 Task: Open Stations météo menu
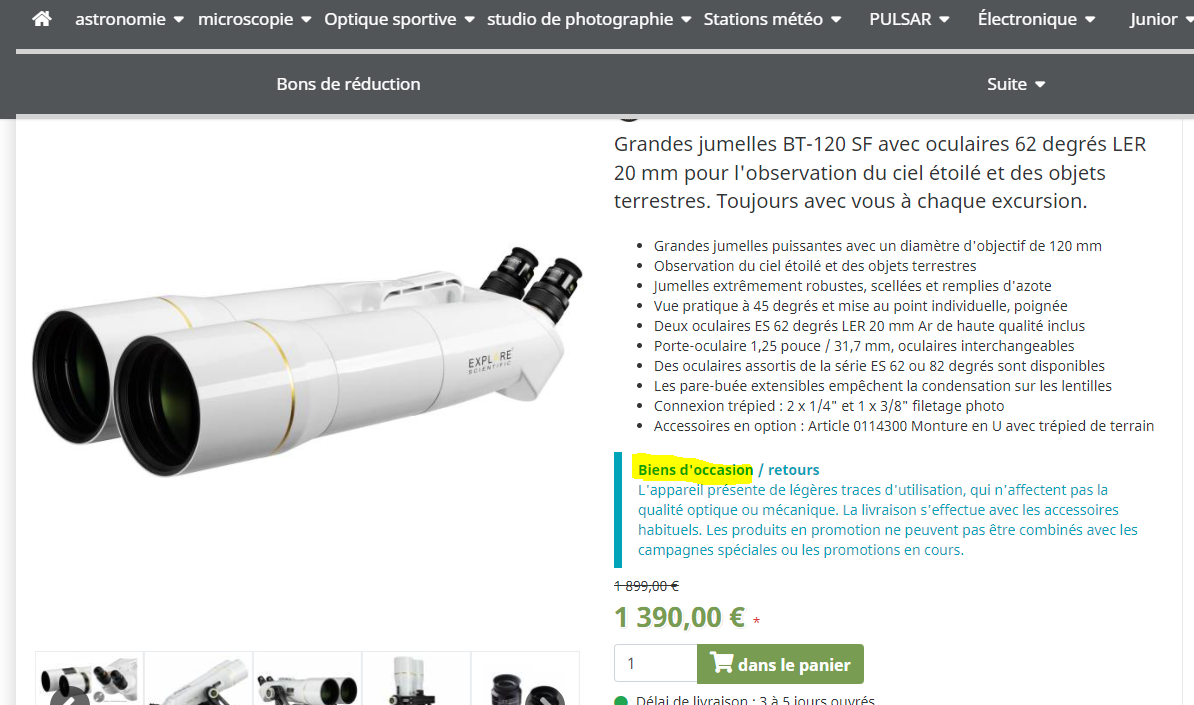[x=772, y=19]
